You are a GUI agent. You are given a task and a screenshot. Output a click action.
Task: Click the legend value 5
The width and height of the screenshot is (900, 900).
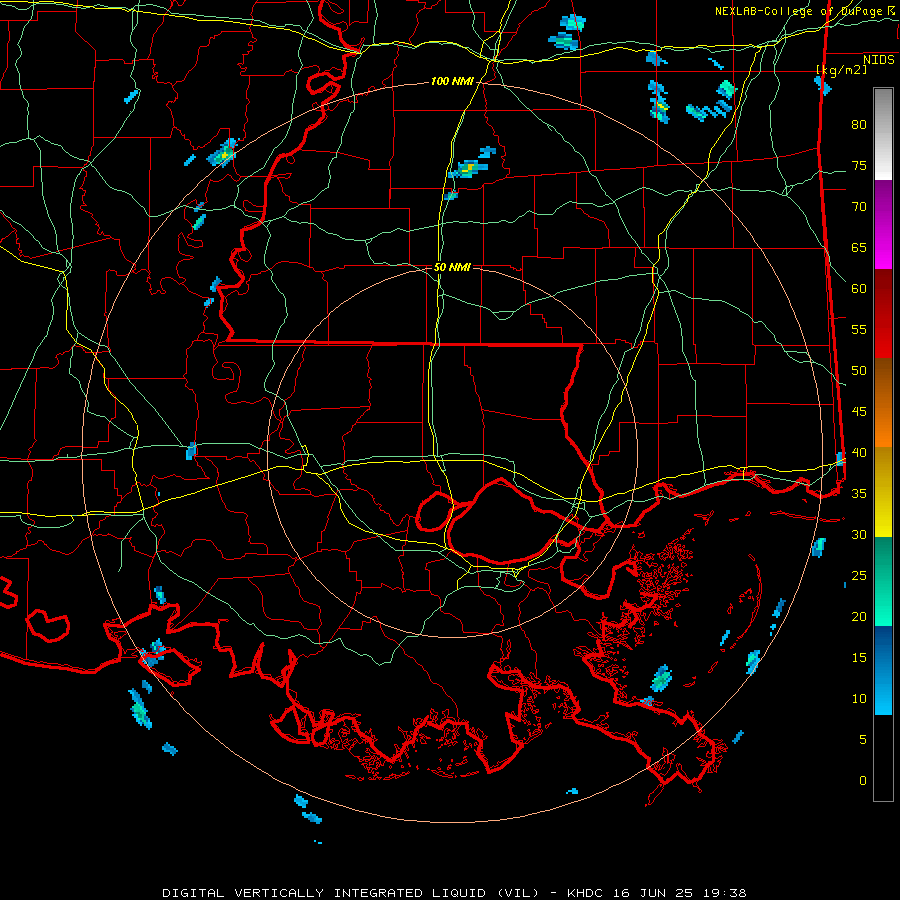click(863, 739)
